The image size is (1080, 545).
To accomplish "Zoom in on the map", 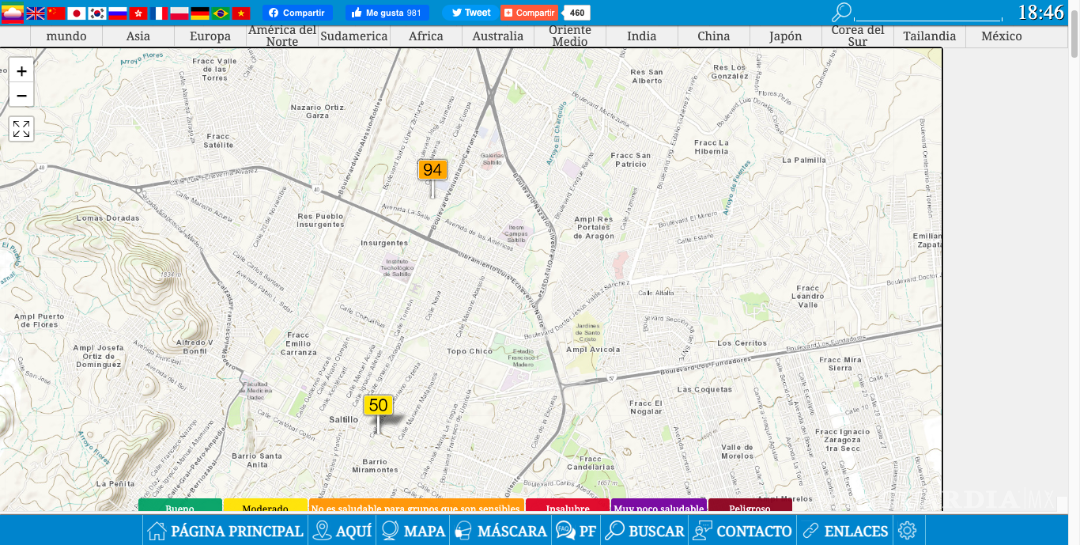I will [21, 71].
